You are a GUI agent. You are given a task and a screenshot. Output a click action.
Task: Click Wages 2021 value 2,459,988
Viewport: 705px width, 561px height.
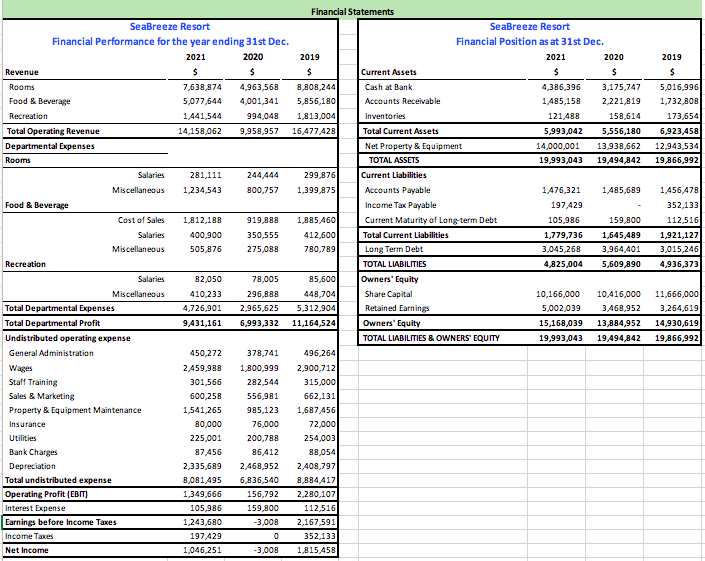pos(202,368)
